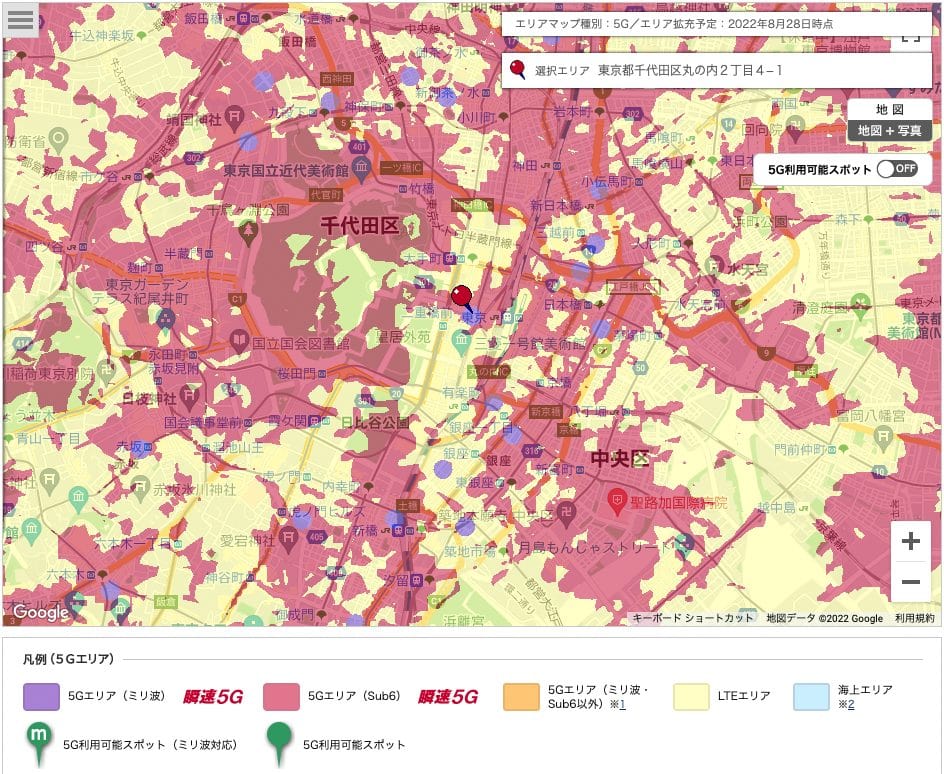
Task: Switch to the 地図 map view
Action: click(x=889, y=109)
